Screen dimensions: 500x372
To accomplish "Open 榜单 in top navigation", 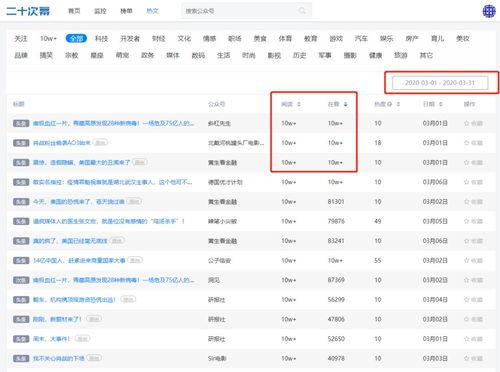I will (126, 11).
